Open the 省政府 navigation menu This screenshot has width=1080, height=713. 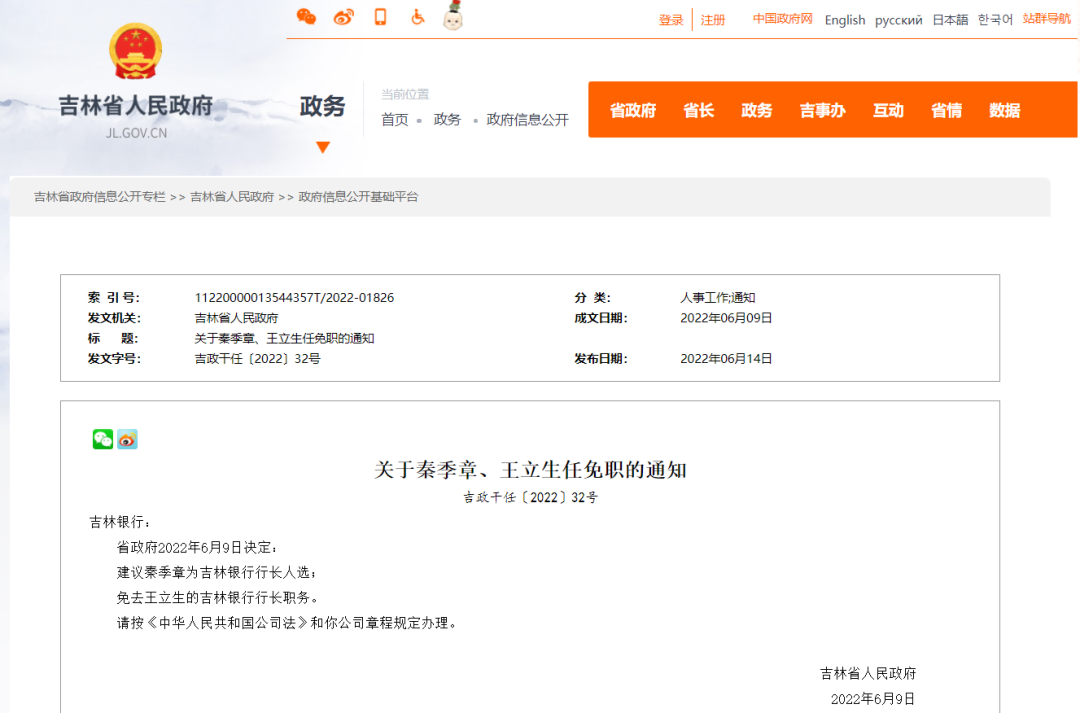point(633,110)
